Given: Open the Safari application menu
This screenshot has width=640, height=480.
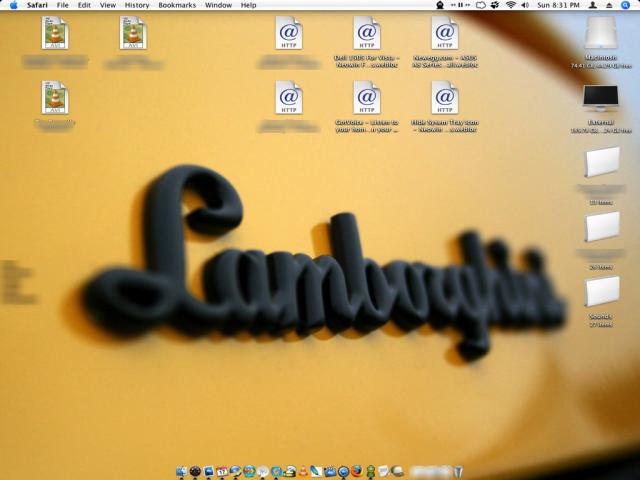Looking at the screenshot, I should [x=37, y=5].
